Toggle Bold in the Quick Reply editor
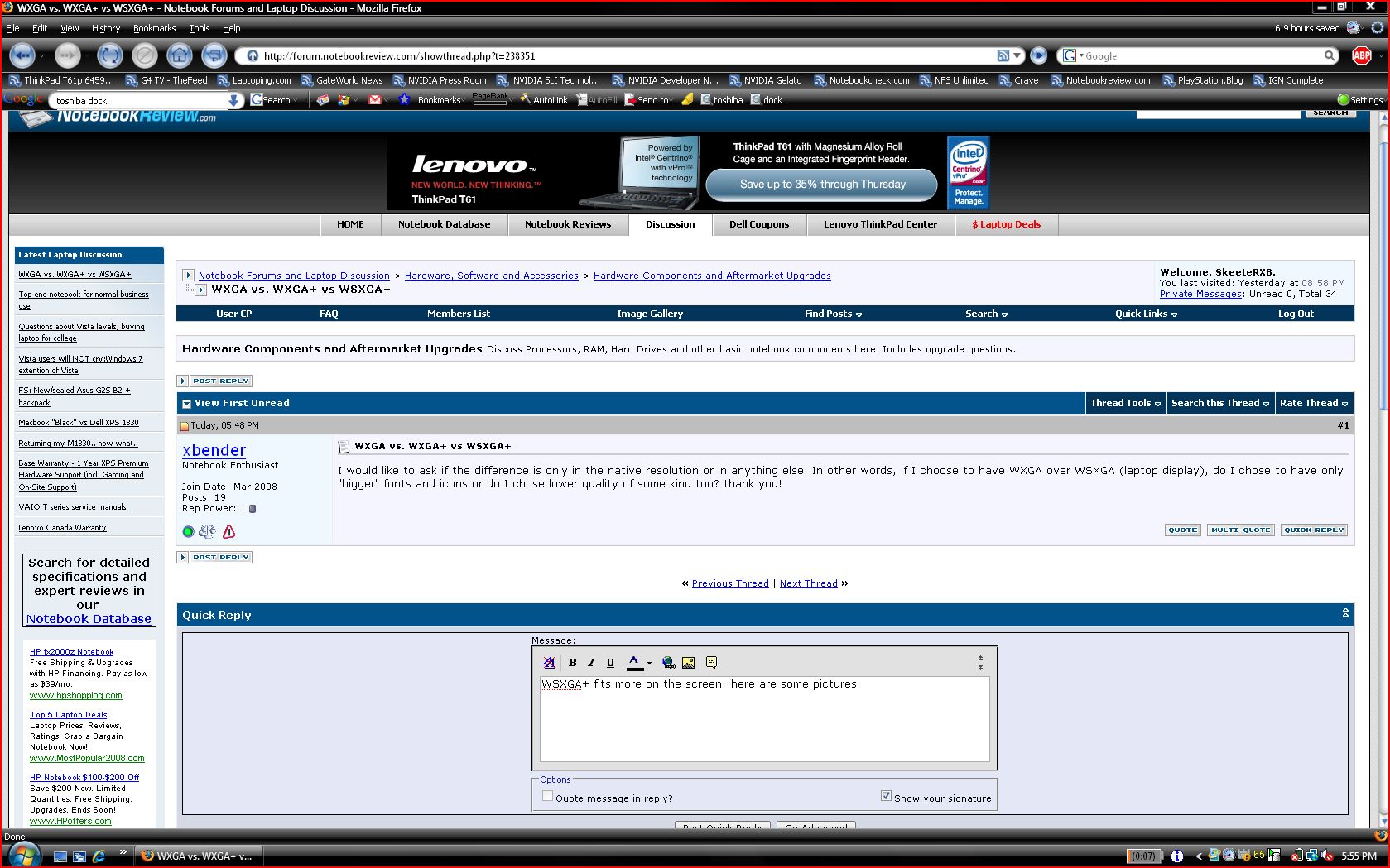This screenshot has width=1390, height=868. click(572, 663)
